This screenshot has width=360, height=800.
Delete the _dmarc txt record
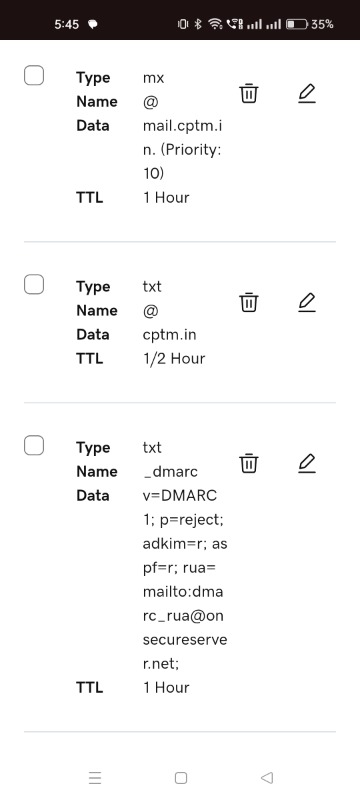249,463
